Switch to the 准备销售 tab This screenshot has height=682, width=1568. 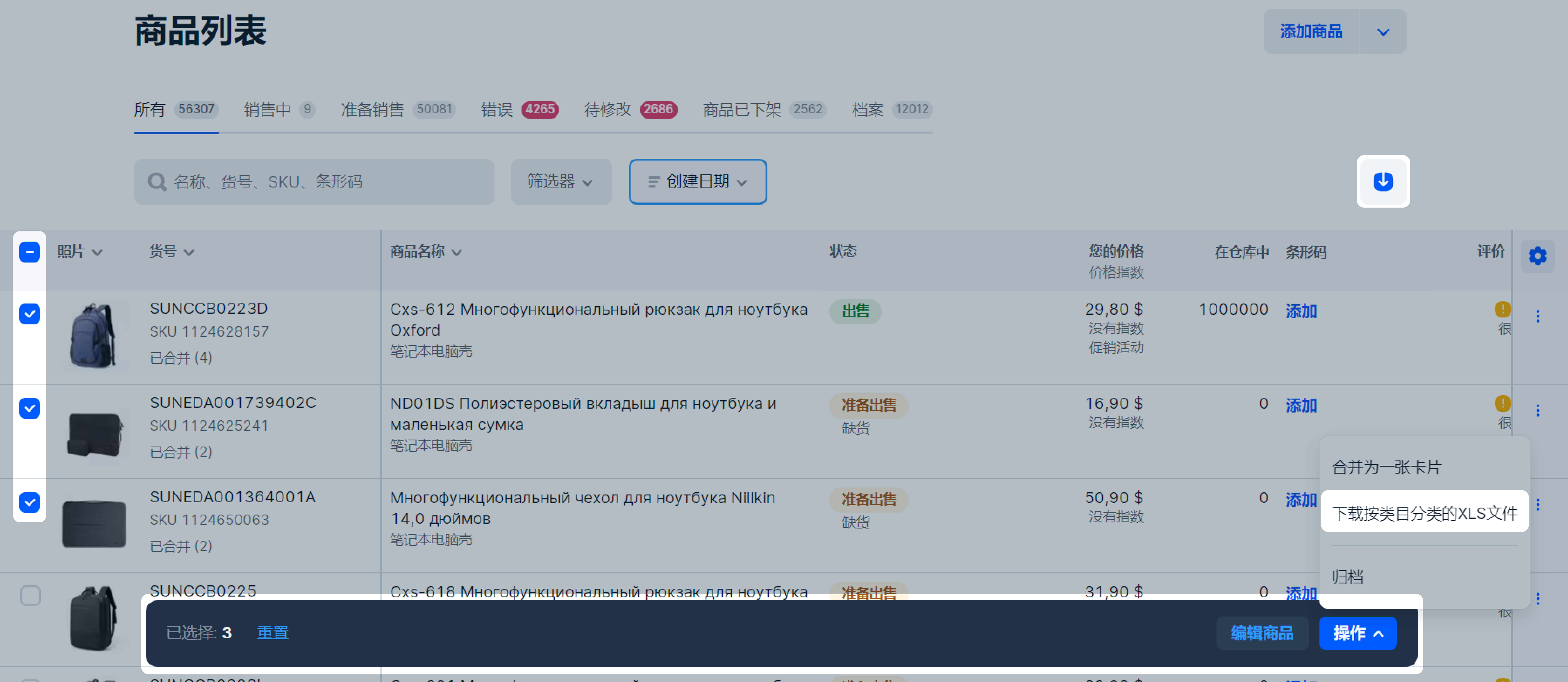pos(398,110)
